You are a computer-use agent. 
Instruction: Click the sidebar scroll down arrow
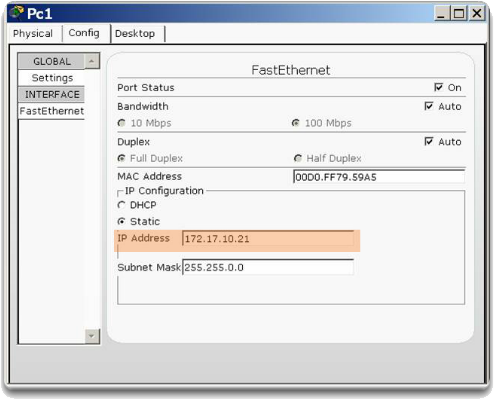[92, 336]
